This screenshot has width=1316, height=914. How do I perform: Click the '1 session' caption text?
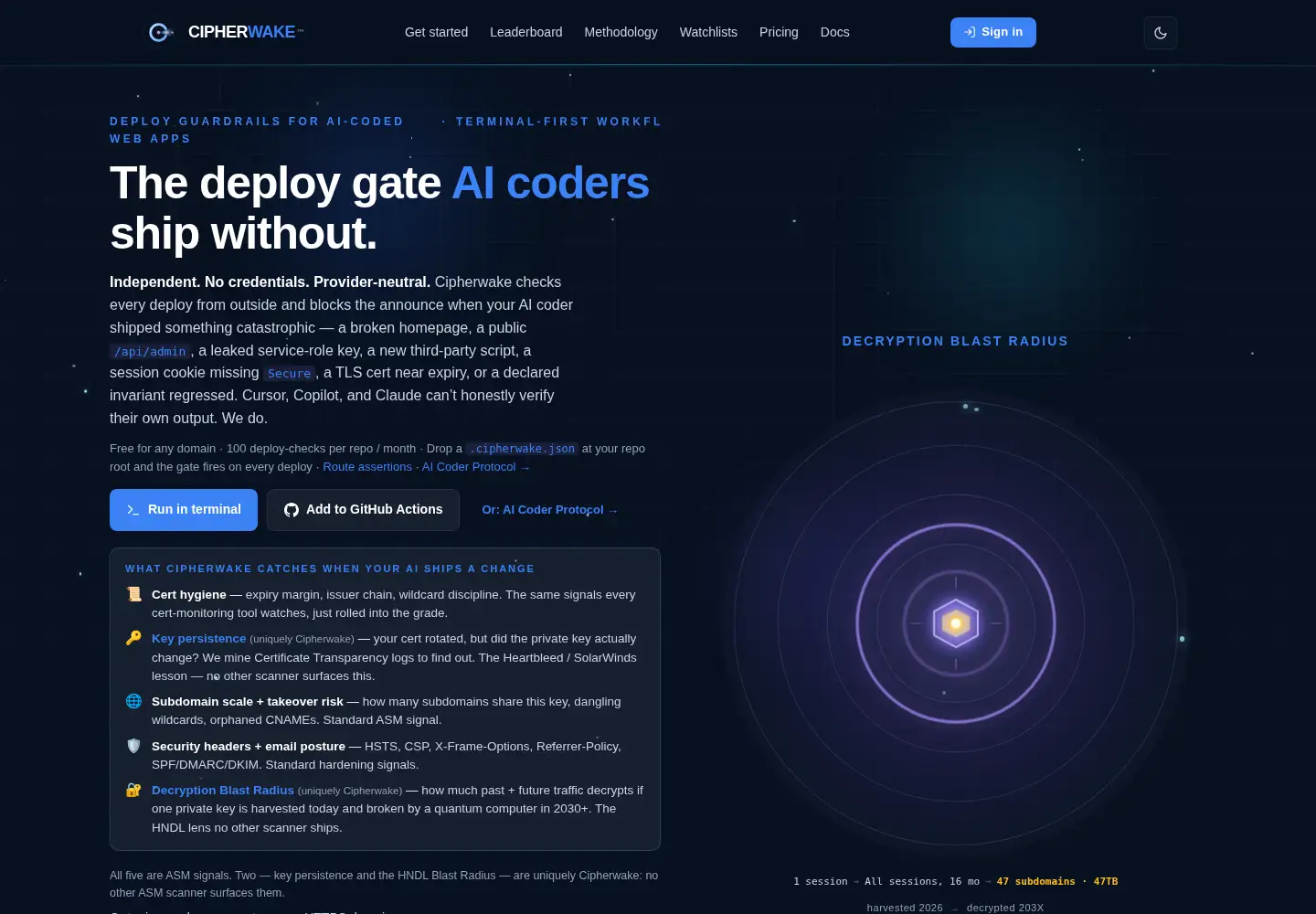tap(821, 881)
